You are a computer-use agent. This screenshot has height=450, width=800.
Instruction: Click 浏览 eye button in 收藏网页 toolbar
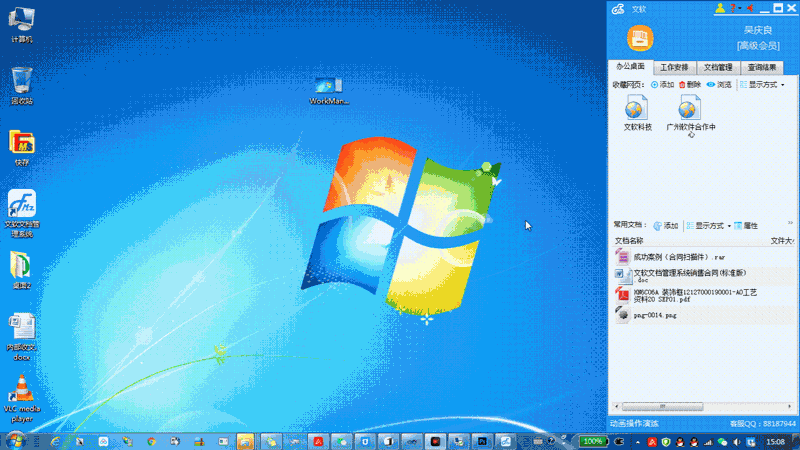point(719,85)
